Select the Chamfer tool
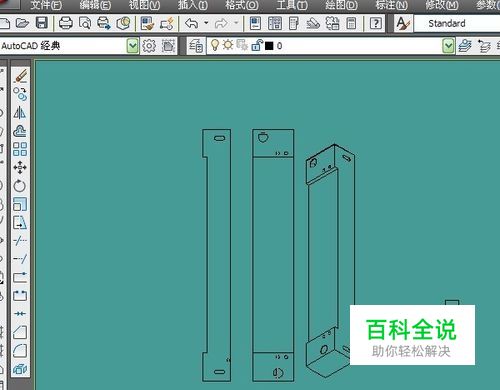The image size is (500, 390). point(20,332)
